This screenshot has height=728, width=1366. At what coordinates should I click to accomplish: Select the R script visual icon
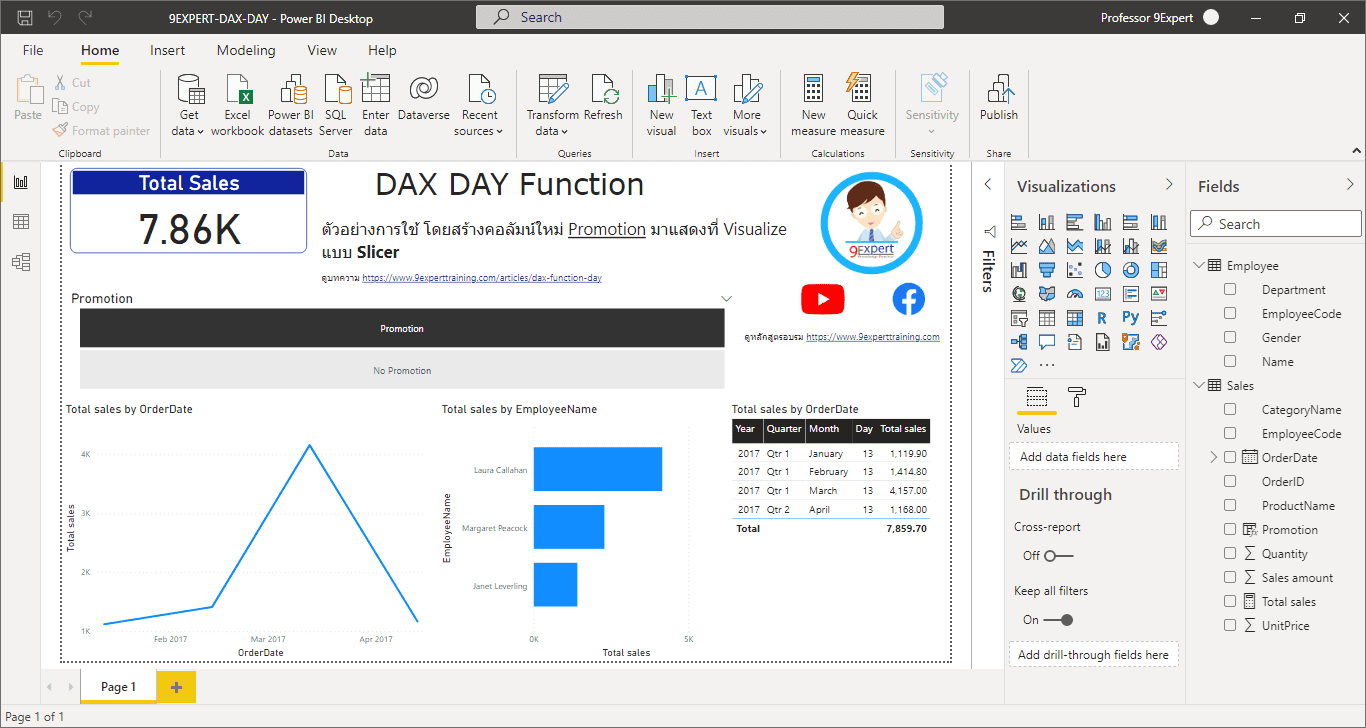(x=1102, y=317)
